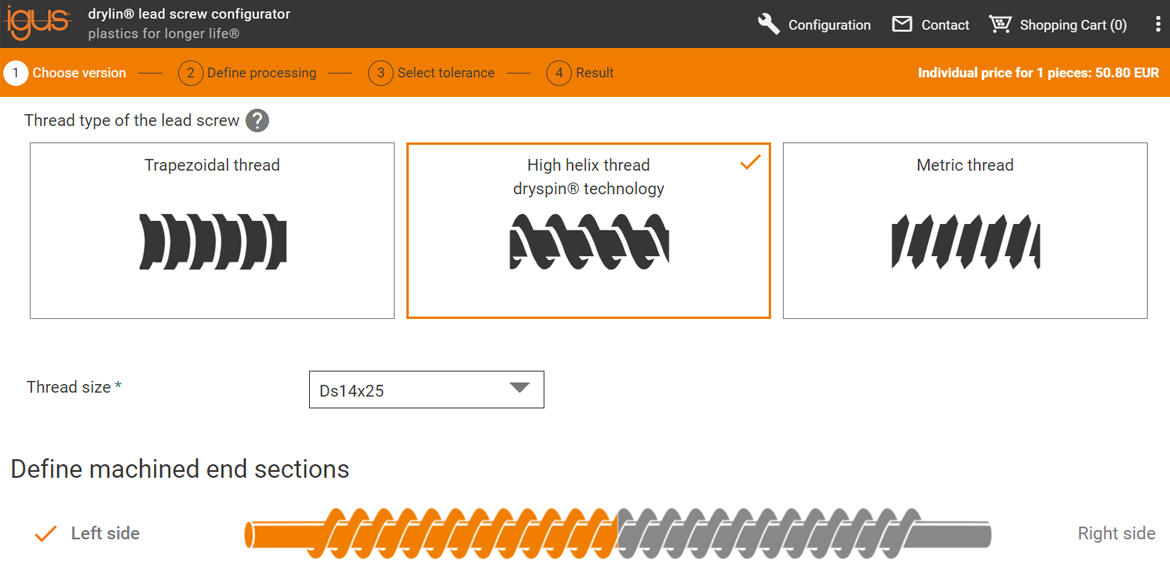Click the trapezoidal thread screw illustration
The height and width of the screenshot is (575, 1170).
coord(212,242)
